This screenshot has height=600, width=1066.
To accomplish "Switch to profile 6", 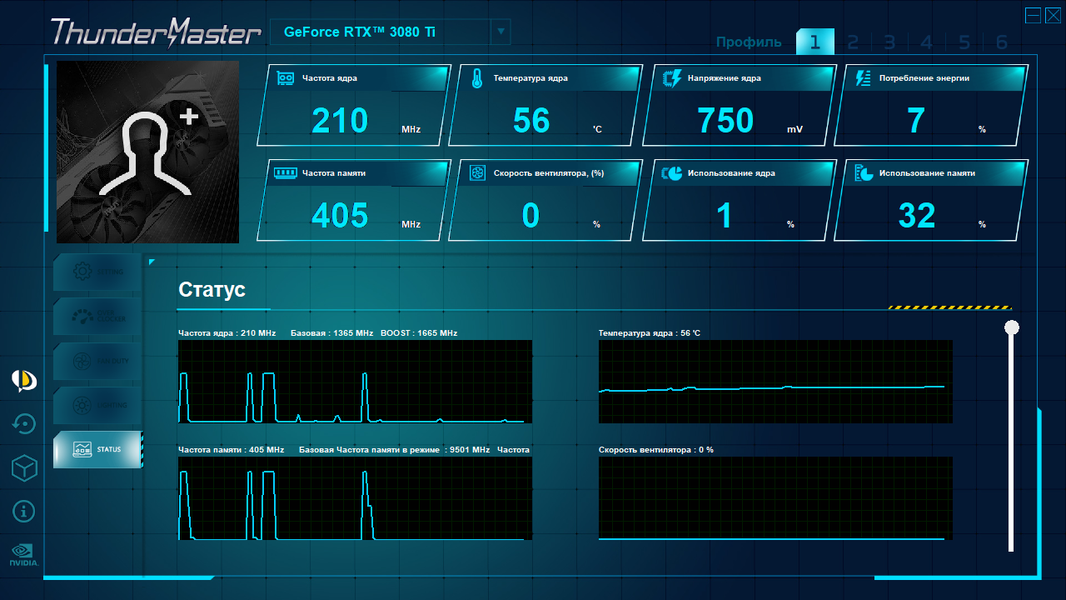I will tap(1001, 42).
